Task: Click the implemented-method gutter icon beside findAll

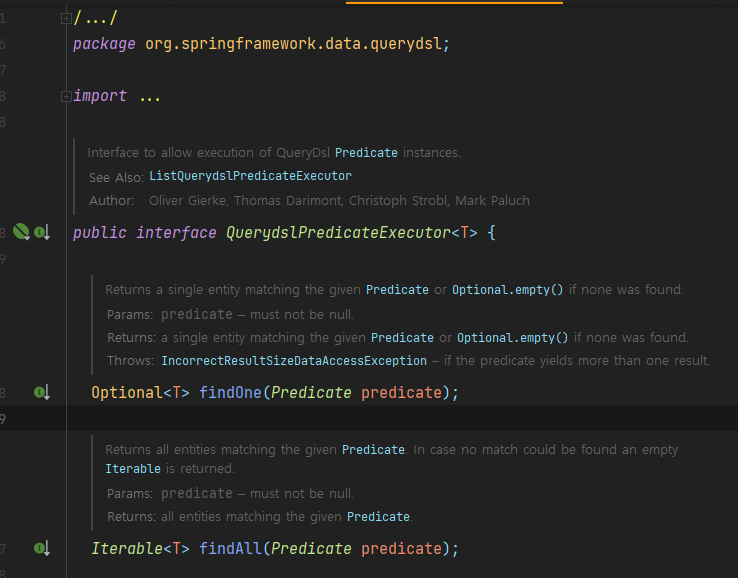Action: pyautogui.click(x=42, y=548)
